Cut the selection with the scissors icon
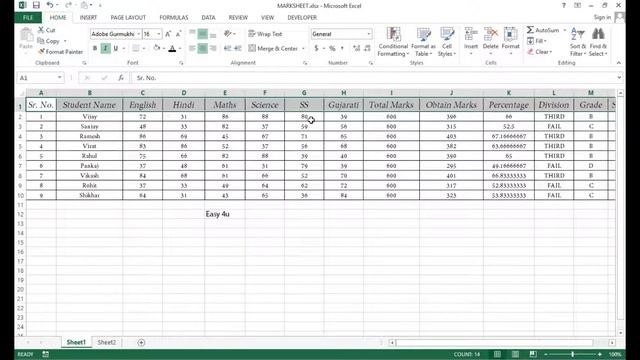This screenshot has width=640, height=360. point(41,30)
